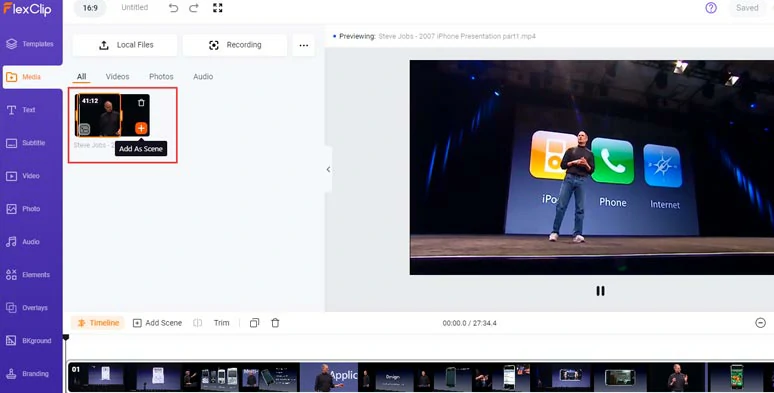
Task: Click the FlexClip logo
Action: pyautogui.click(x=28, y=9)
